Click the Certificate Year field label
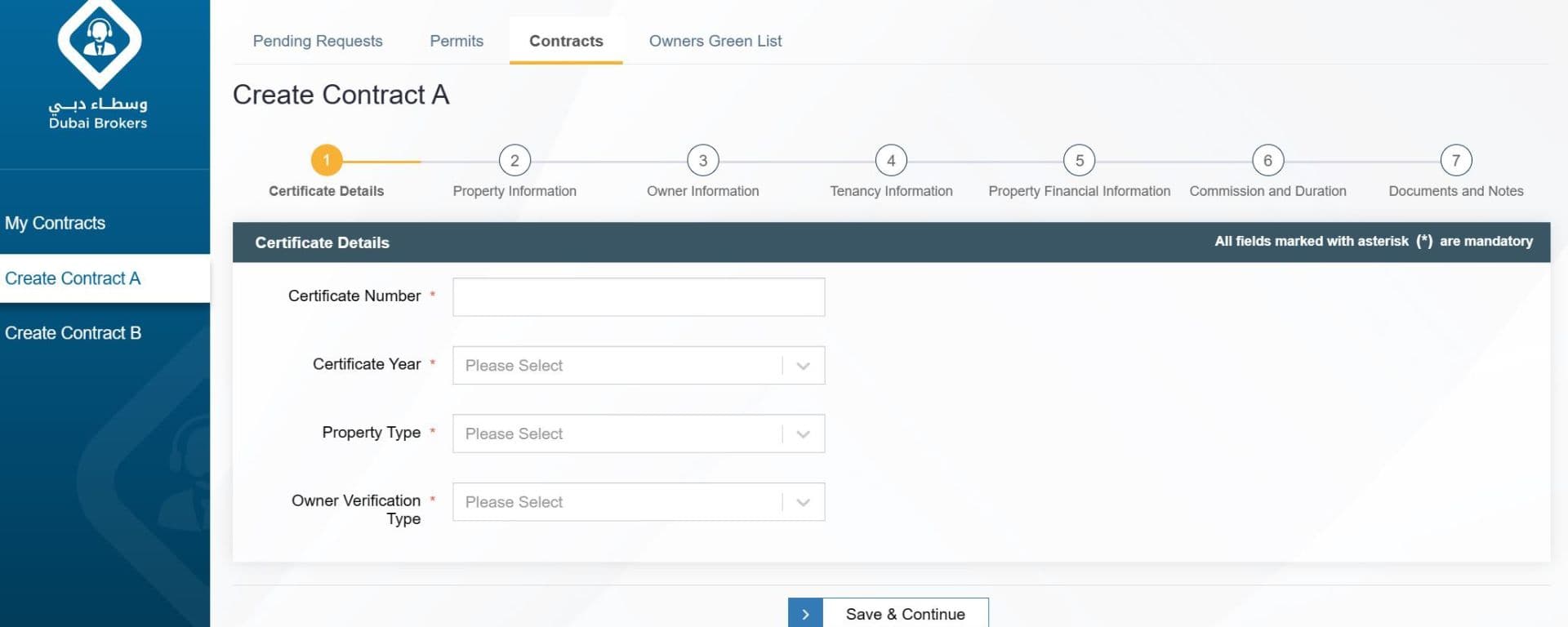 point(367,364)
